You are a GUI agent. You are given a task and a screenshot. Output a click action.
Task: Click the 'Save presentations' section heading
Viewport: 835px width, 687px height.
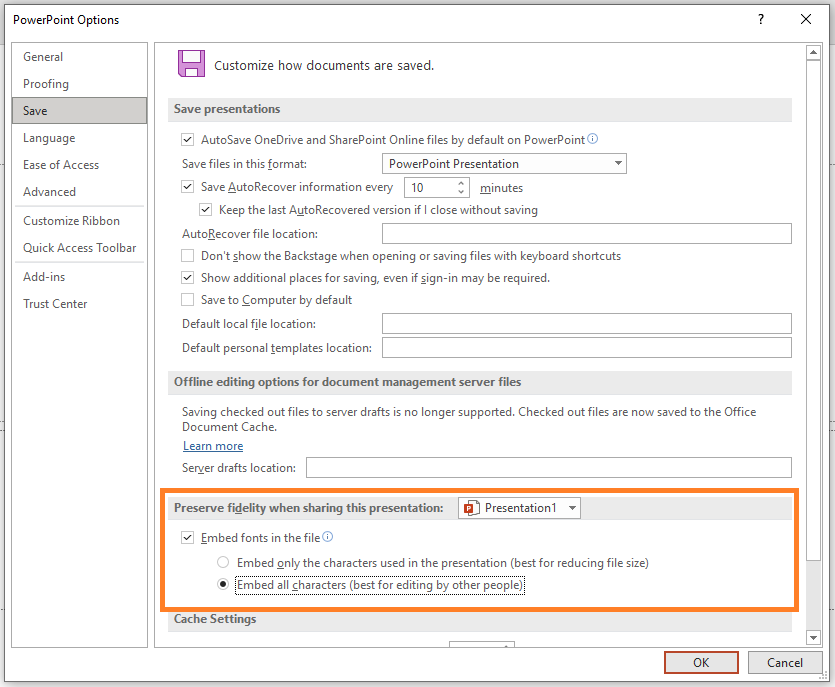[x=227, y=109]
